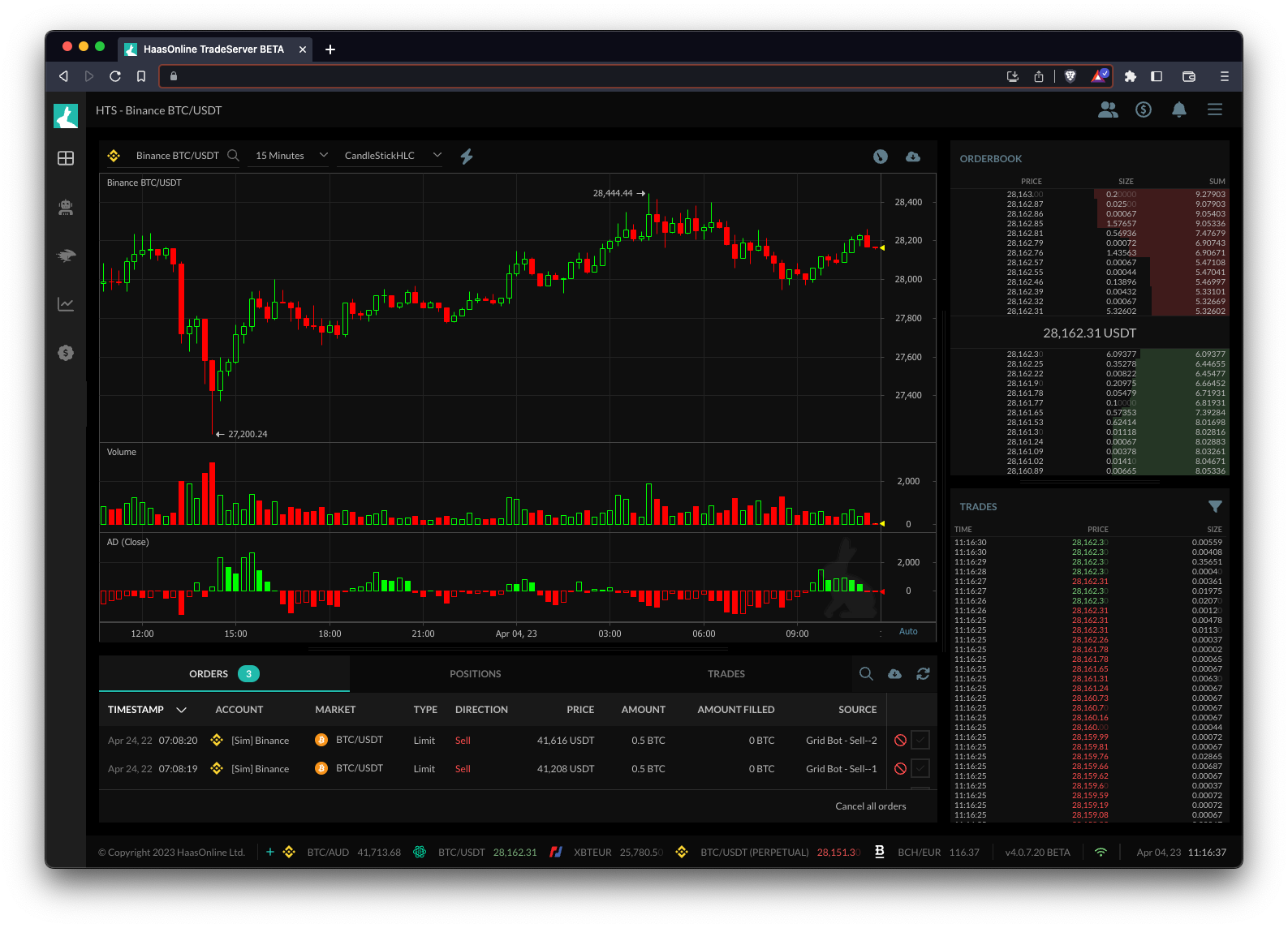Open the CandleStickHLC chart type dropdown
This screenshot has height=928, width=1288.
(x=393, y=156)
